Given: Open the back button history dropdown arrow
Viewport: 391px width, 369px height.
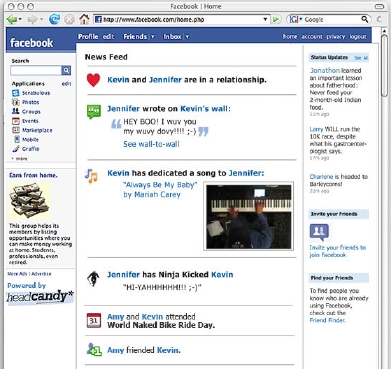Looking at the screenshot, I should [21, 20].
